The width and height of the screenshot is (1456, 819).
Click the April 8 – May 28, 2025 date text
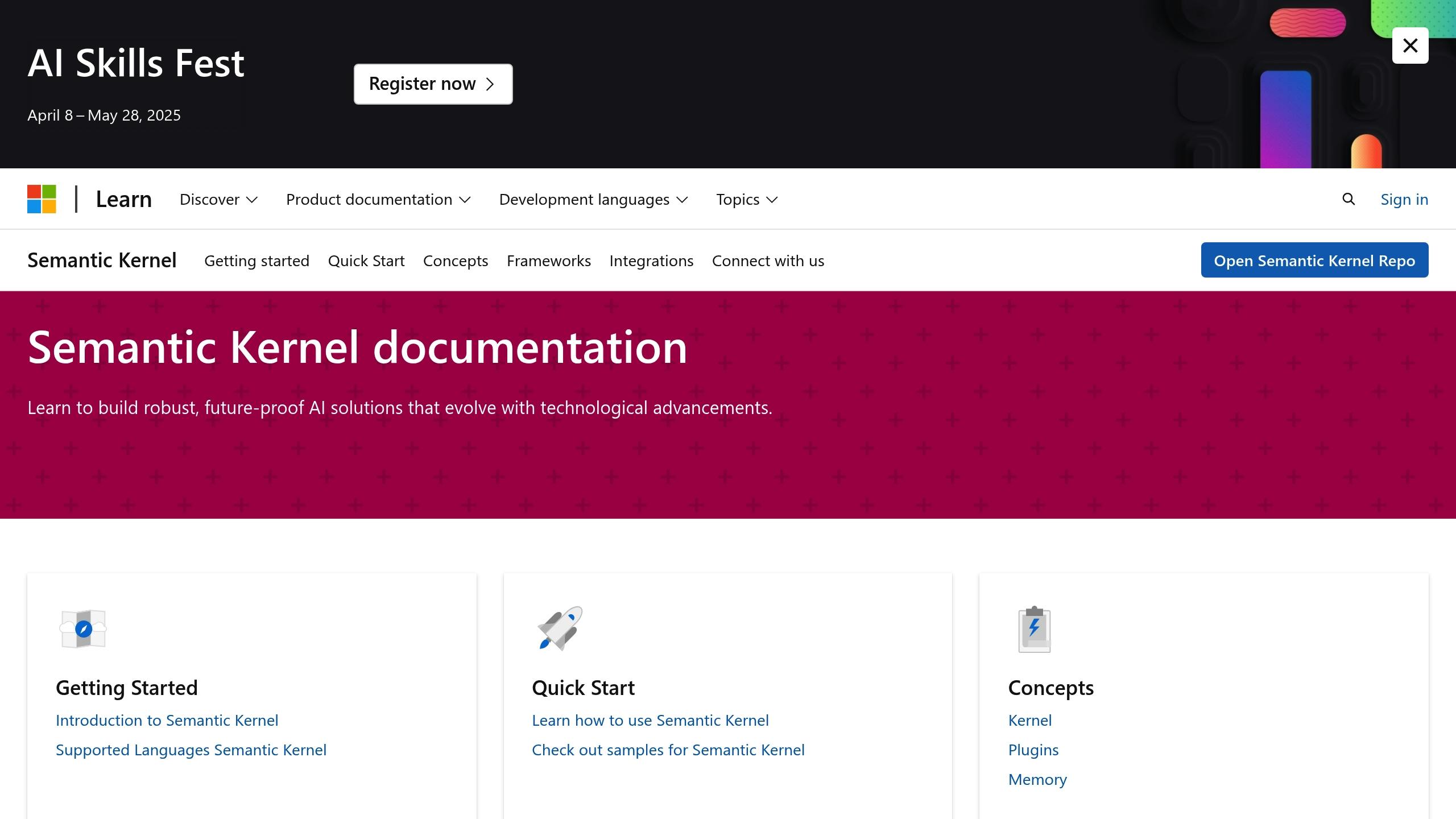coord(104,115)
